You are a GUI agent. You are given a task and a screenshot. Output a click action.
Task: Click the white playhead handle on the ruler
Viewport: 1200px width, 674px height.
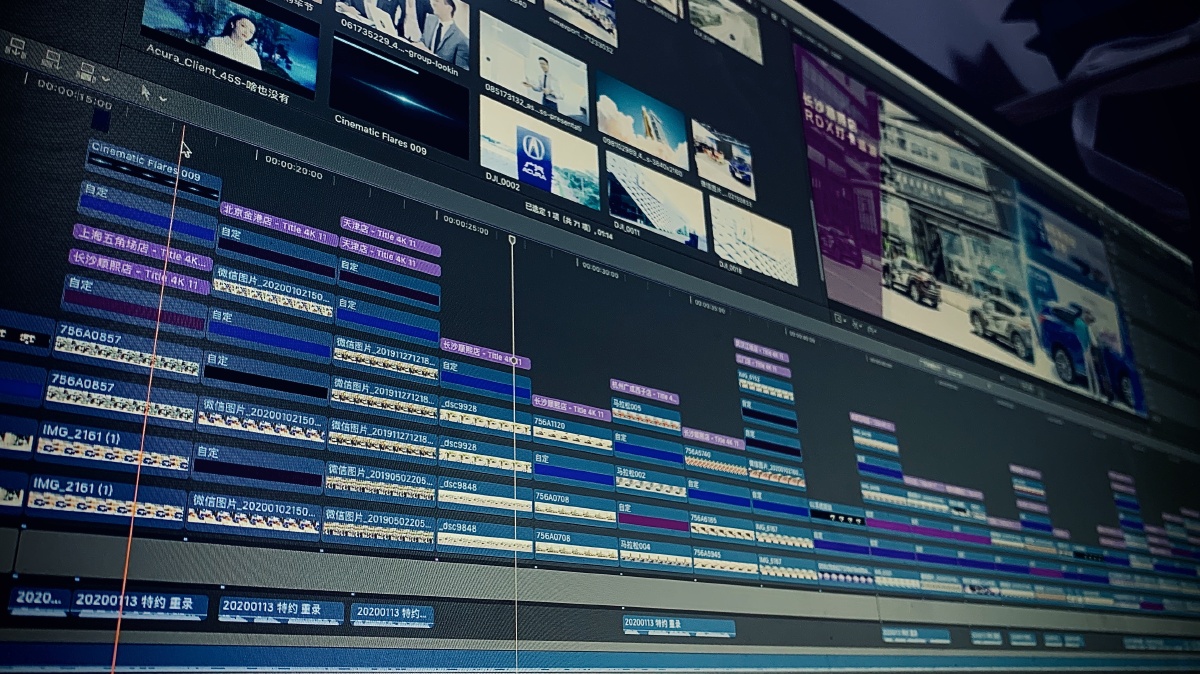pyautogui.click(x=512, y=240)
